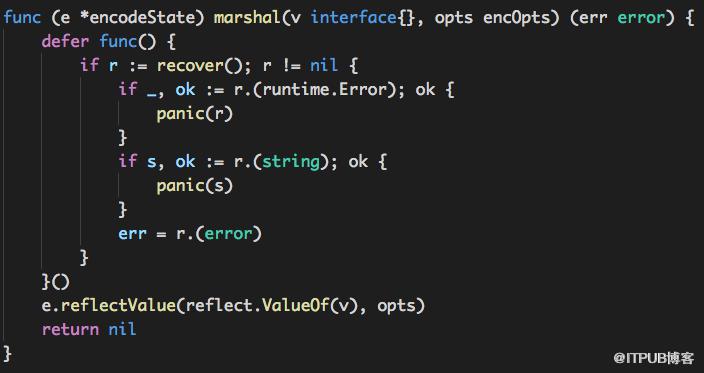Click the reflectValue method call
This screenshot has height=373, width=704.
pyautogui.click(x=118, y=306)
